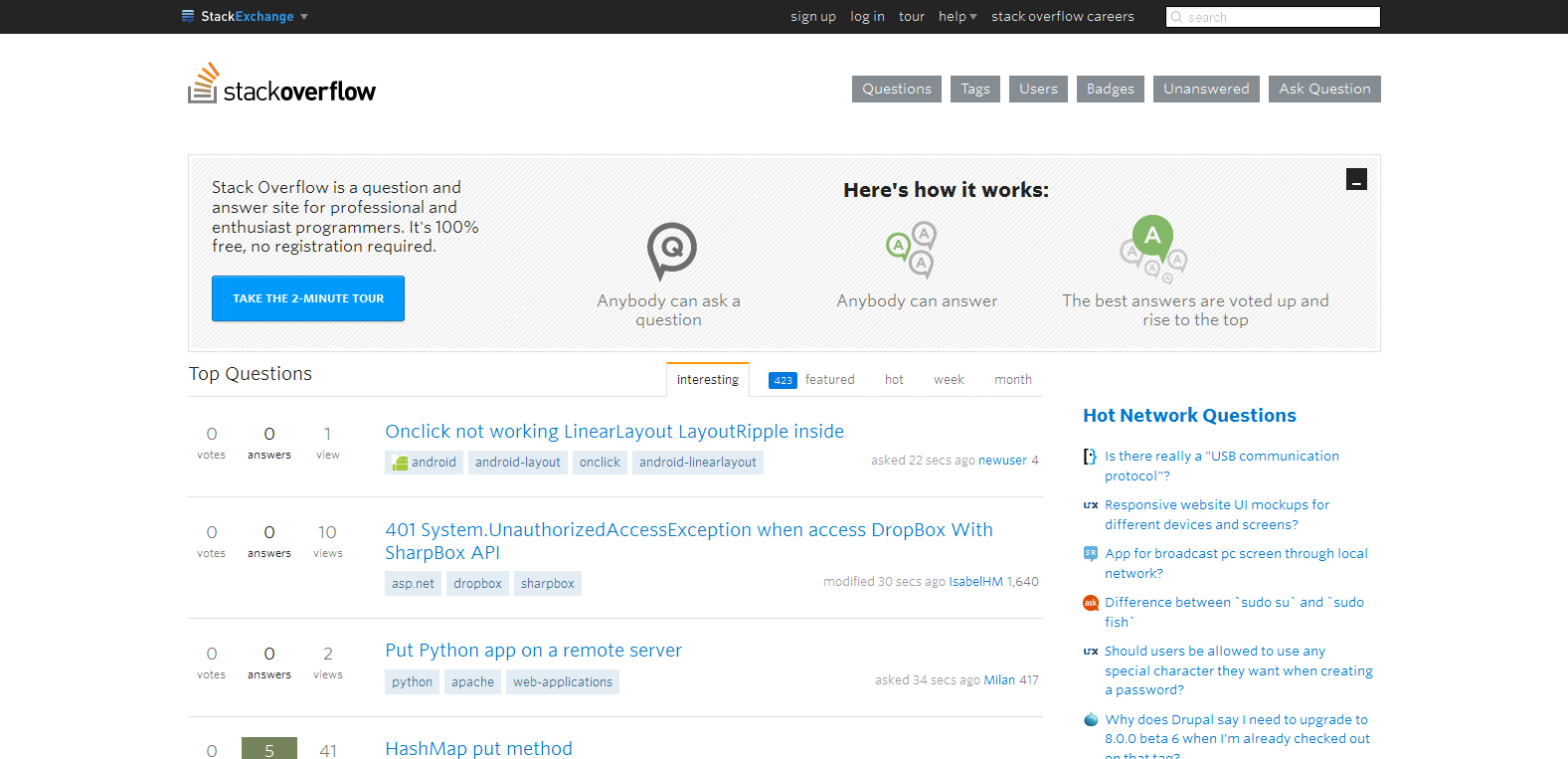Expand the help dropdown
Viewport: 1568px width, 759px height.
958,16
